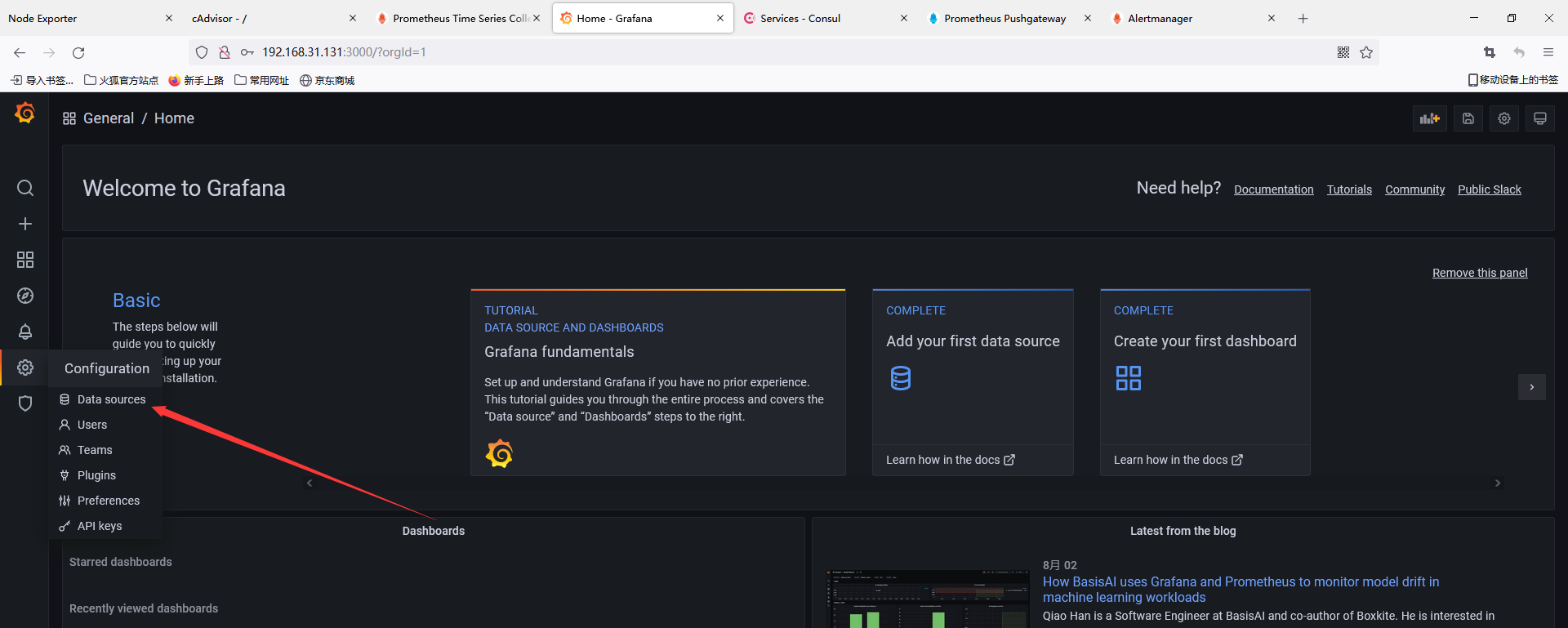Open the Server Admin shield icon
The image size is (1568, 628).
(25, 403)
